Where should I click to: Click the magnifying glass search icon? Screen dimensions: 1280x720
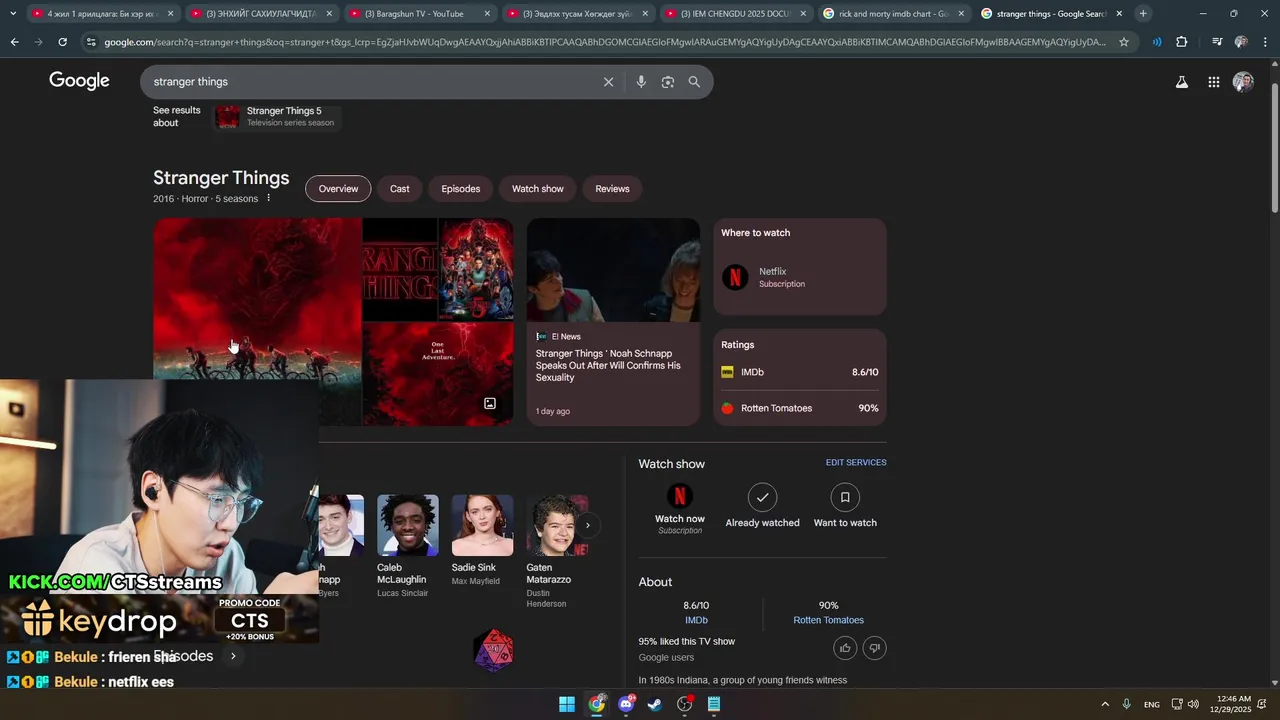(x=694, y=82)
